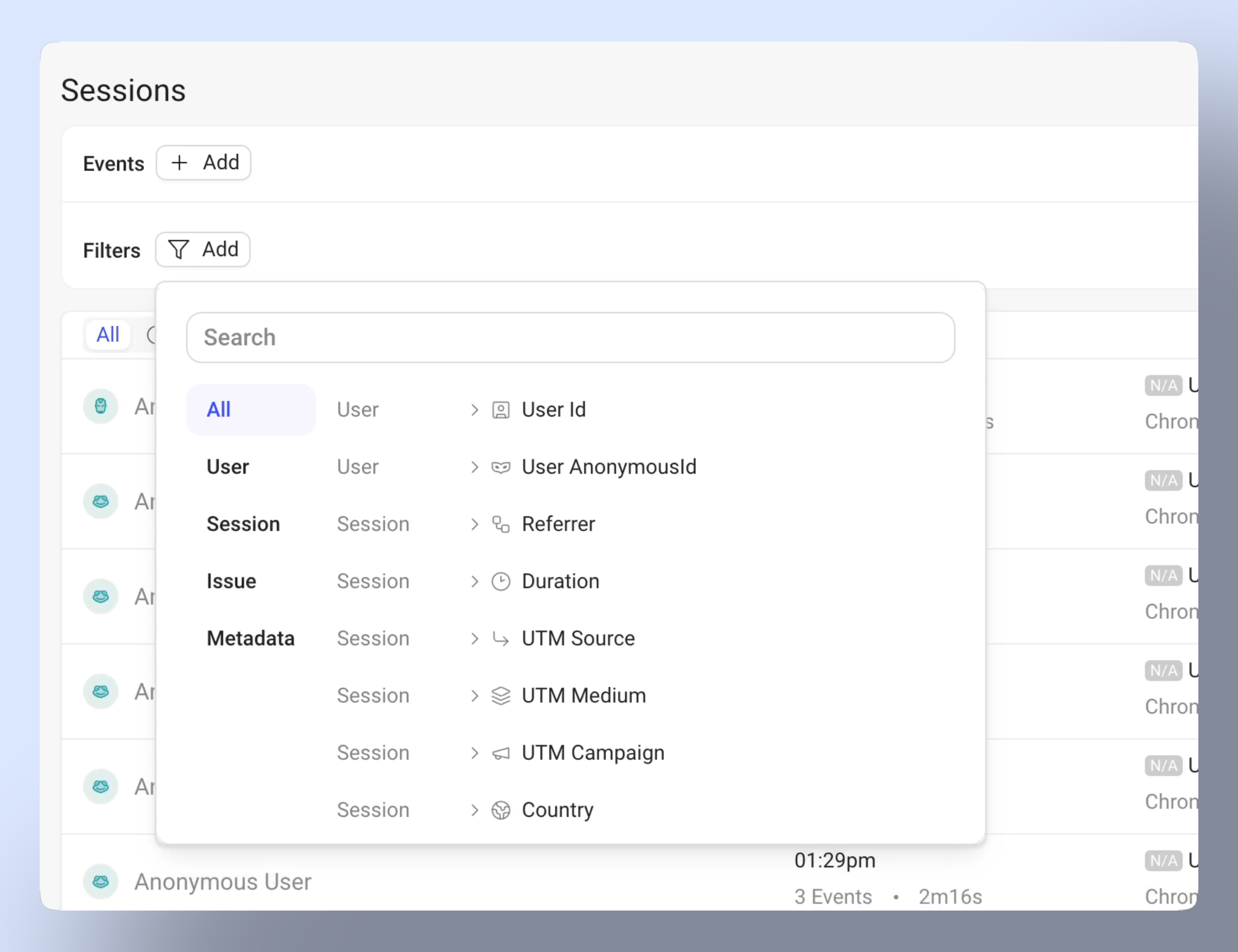The image size is (1238, 952).
Task: Expand the chevron before User AnonymousId
Action: click(475, 467)
